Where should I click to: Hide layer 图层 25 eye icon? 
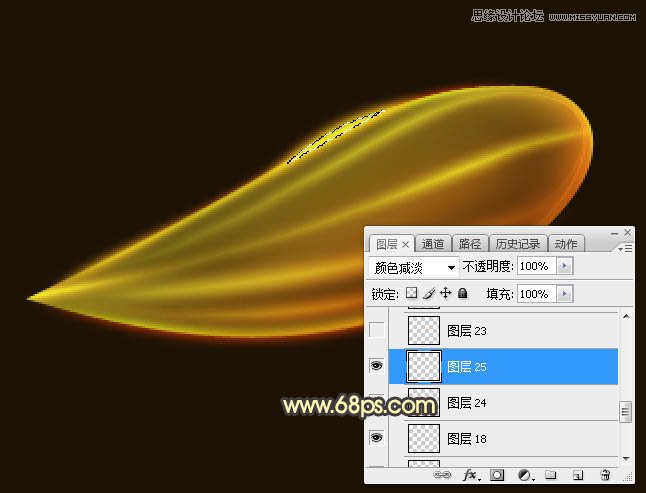point(377,367)
